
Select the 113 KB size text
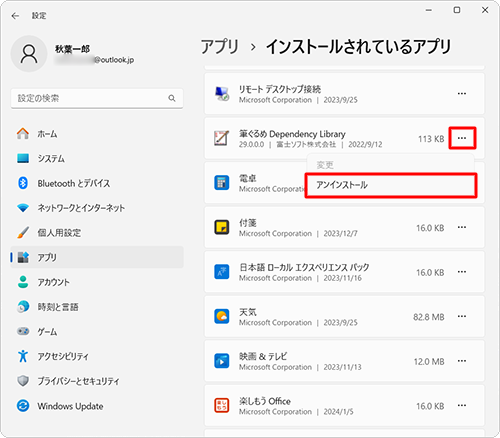pos(431,139)
